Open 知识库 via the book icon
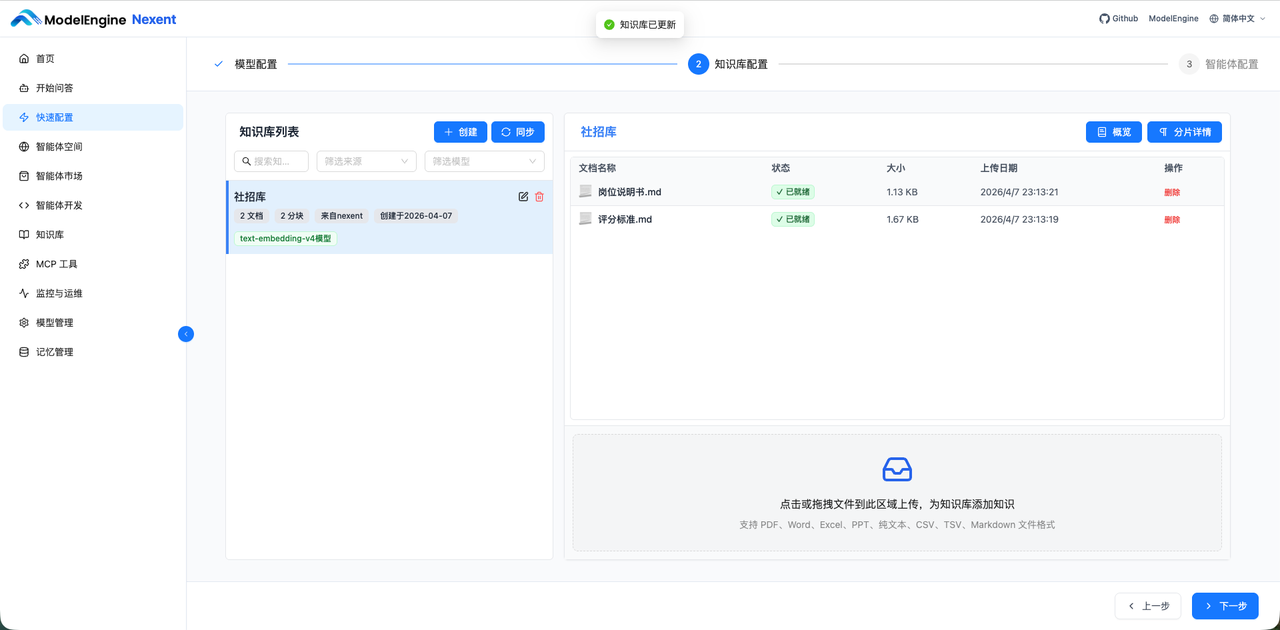1280x630 pixels. [23, 234]
